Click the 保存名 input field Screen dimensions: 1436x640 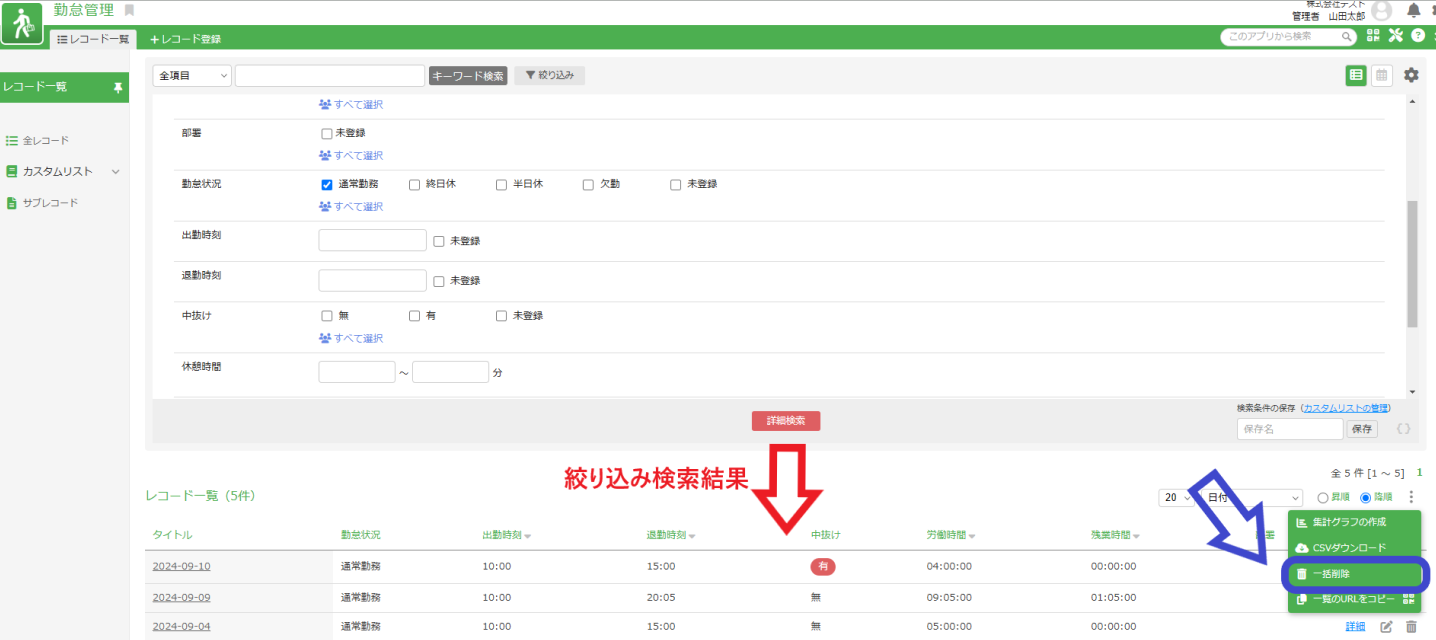tap(1289, 429)
